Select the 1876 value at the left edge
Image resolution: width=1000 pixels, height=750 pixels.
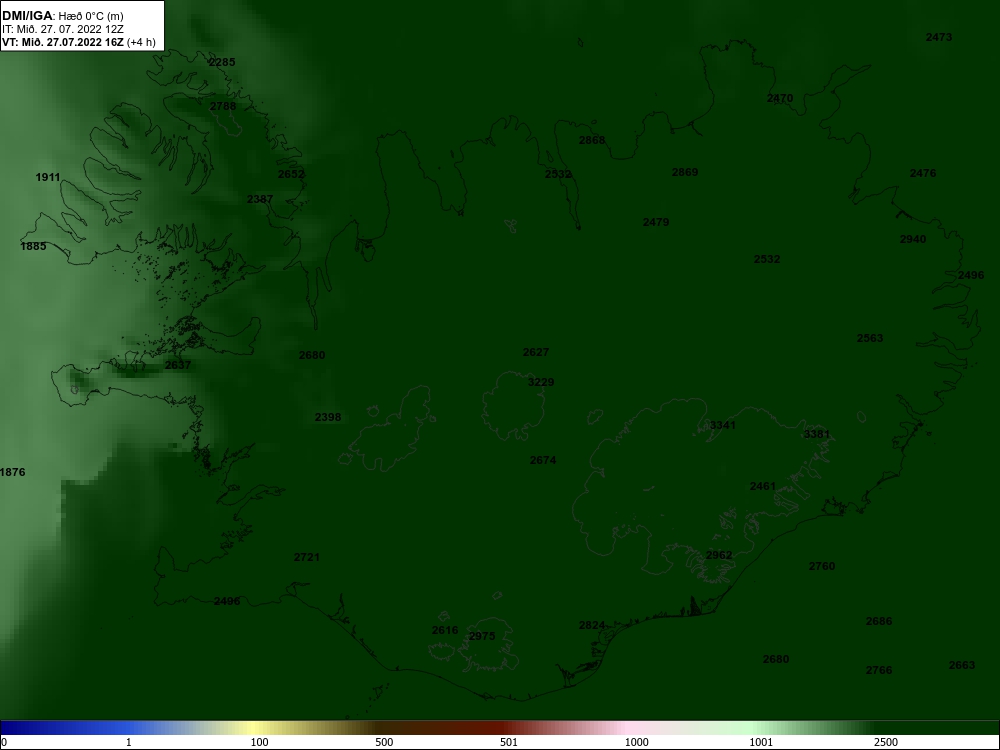point(13,473)
